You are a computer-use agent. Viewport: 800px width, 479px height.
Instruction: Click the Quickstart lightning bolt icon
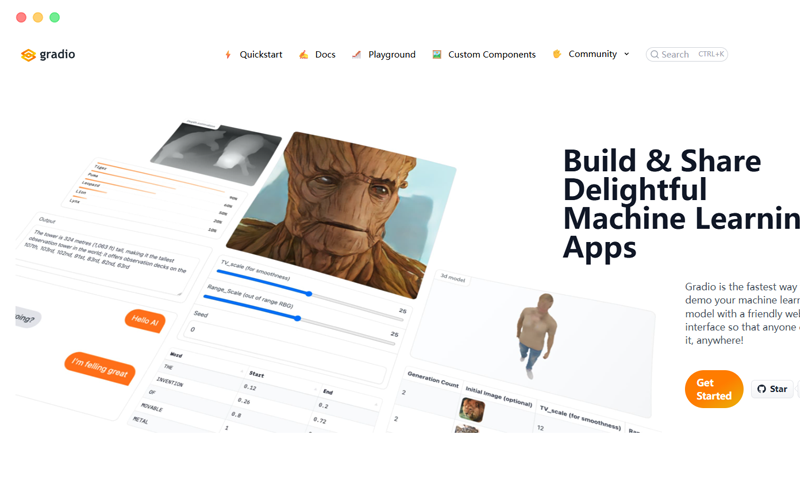coord(228,55)
